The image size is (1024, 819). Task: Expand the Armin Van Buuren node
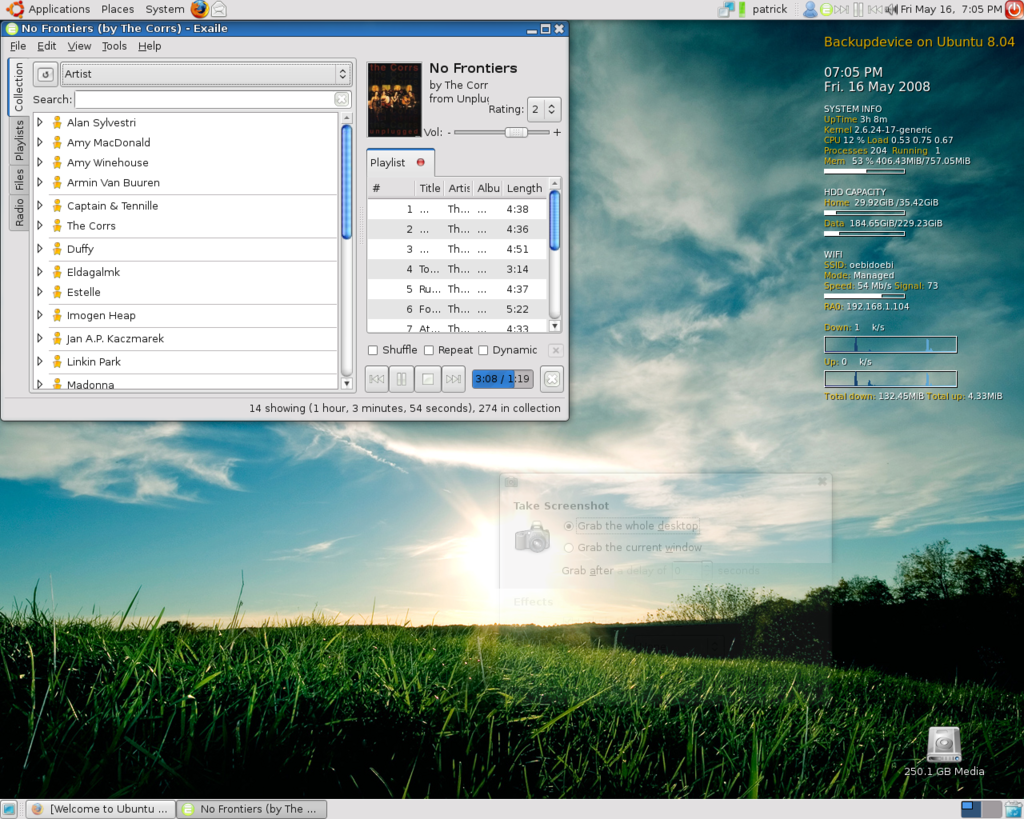point(40,182)
